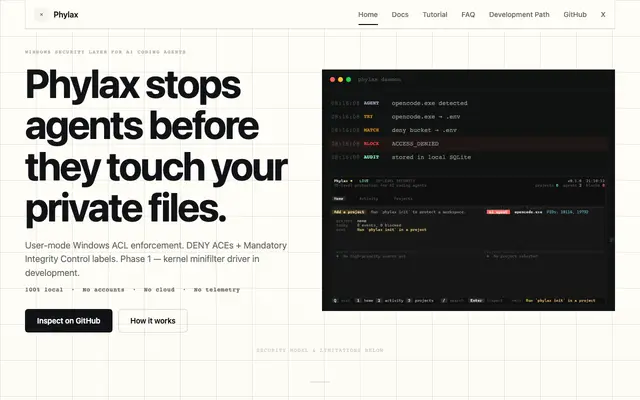Image resolution: width=640 pixels, height=400 pixels.
Task: Click the '100% local' tagline text
Action: coord(44,290)
